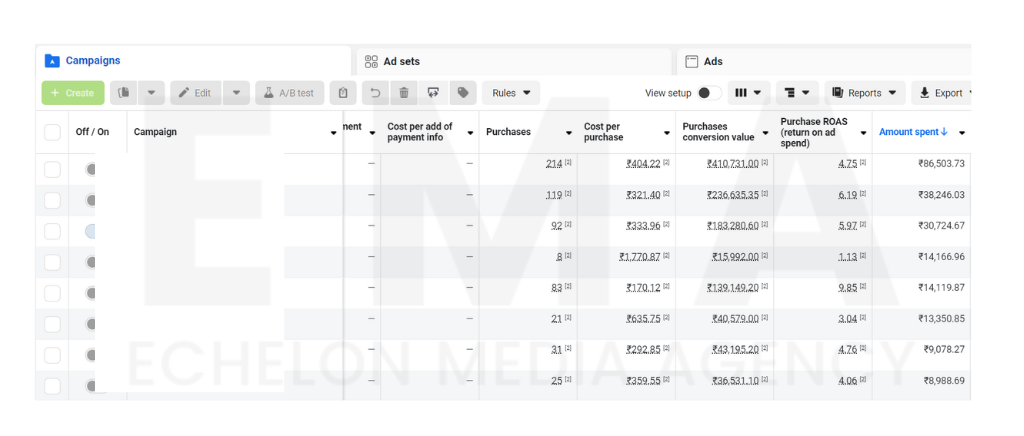Click footnote marker beside ₹410,731.00 value
1024x436 pixels.
tap(764, 162)
